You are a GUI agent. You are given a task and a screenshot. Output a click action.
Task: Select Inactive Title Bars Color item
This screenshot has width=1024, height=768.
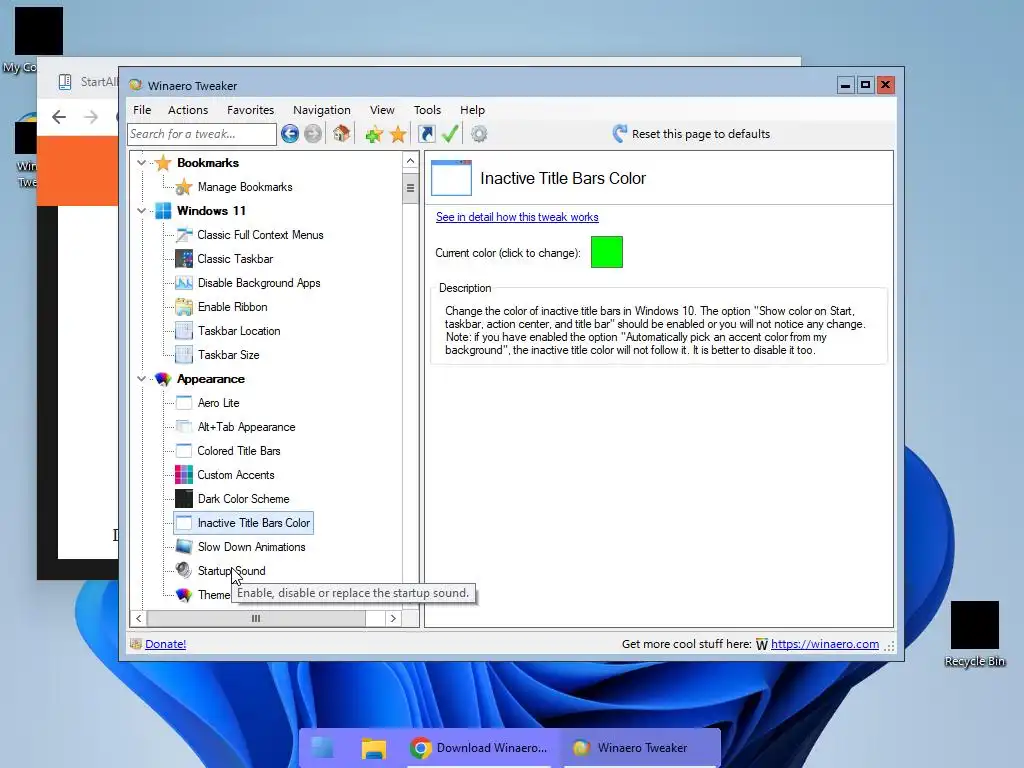pyautogui.click(x=253, y=522)
